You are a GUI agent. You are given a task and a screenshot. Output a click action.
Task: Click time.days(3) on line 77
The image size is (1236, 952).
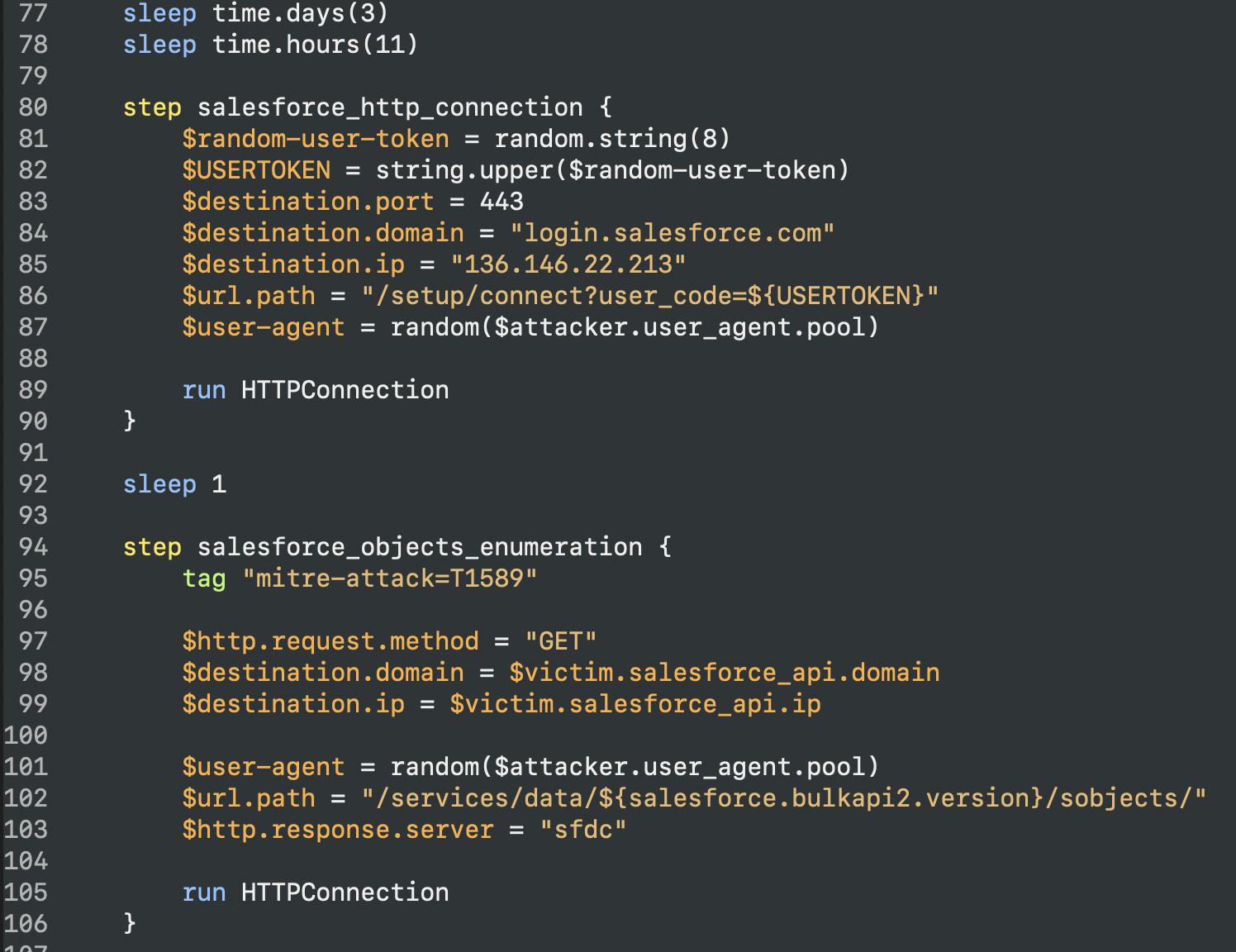pyautogui.click(x=300, y=13)
